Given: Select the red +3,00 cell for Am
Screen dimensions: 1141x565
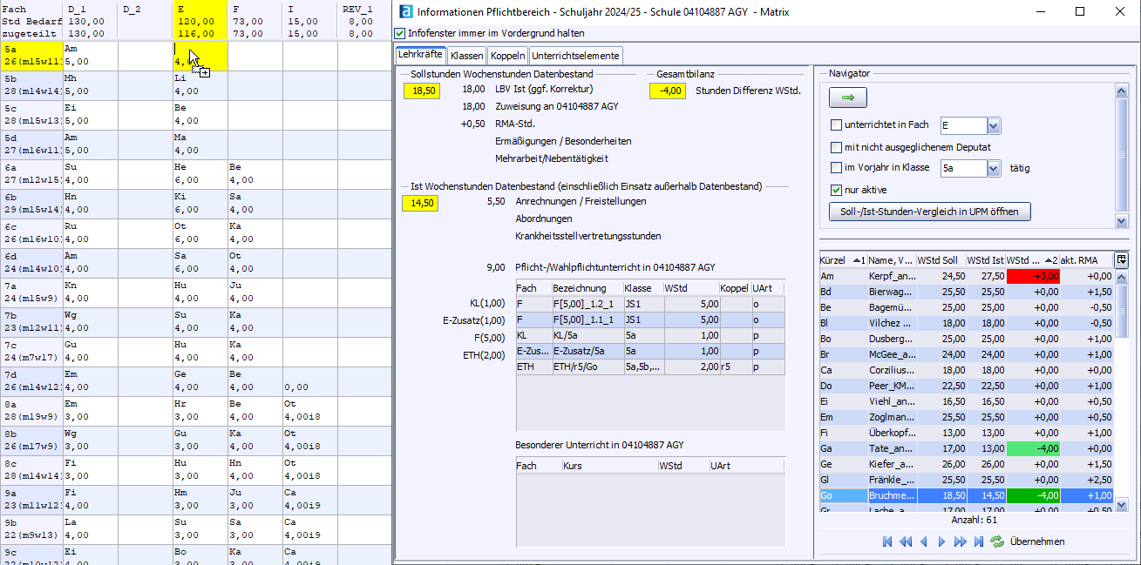Looking at the screenshot, I should click(1033, 276).
